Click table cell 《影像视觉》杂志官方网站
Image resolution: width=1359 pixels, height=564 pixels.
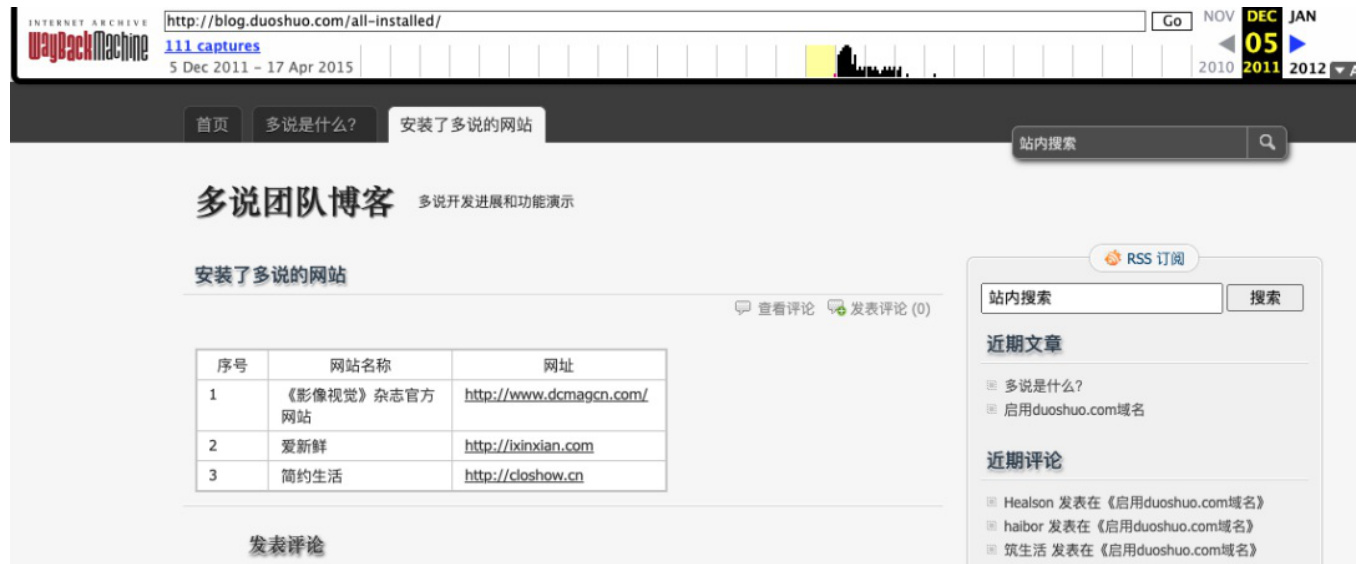tap(360, 405)
